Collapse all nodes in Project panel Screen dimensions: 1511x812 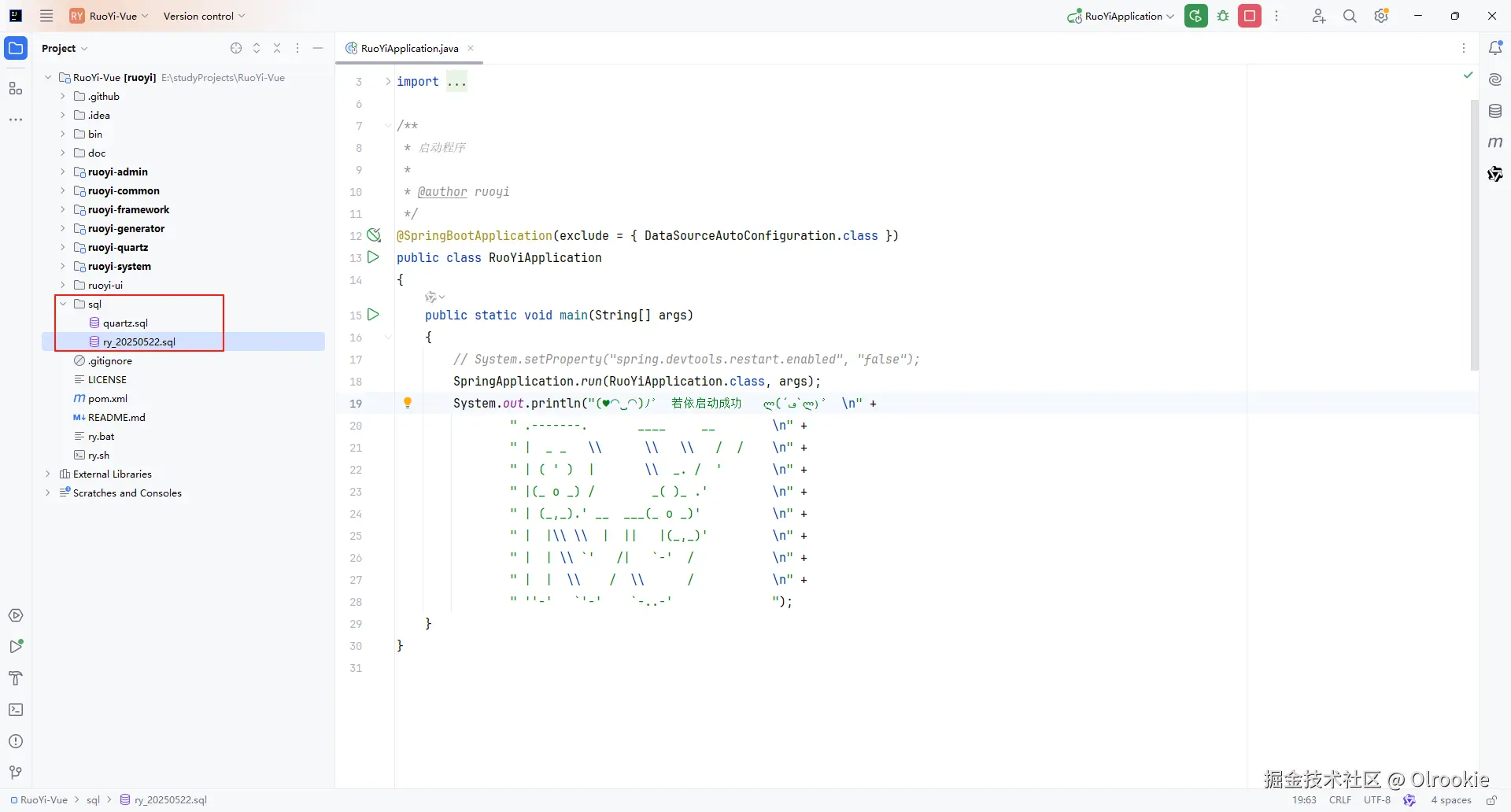[277, 48]
